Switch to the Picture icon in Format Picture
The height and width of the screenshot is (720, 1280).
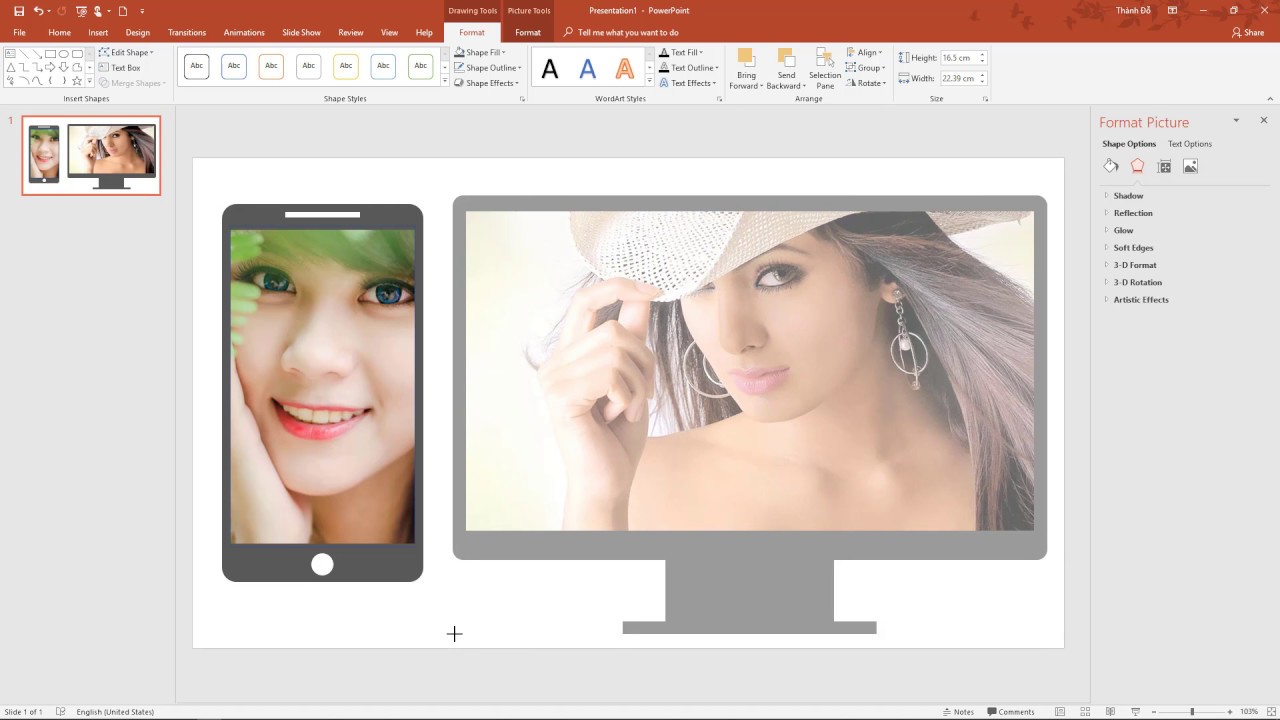pyautogui.click(x=1190, y=167)
